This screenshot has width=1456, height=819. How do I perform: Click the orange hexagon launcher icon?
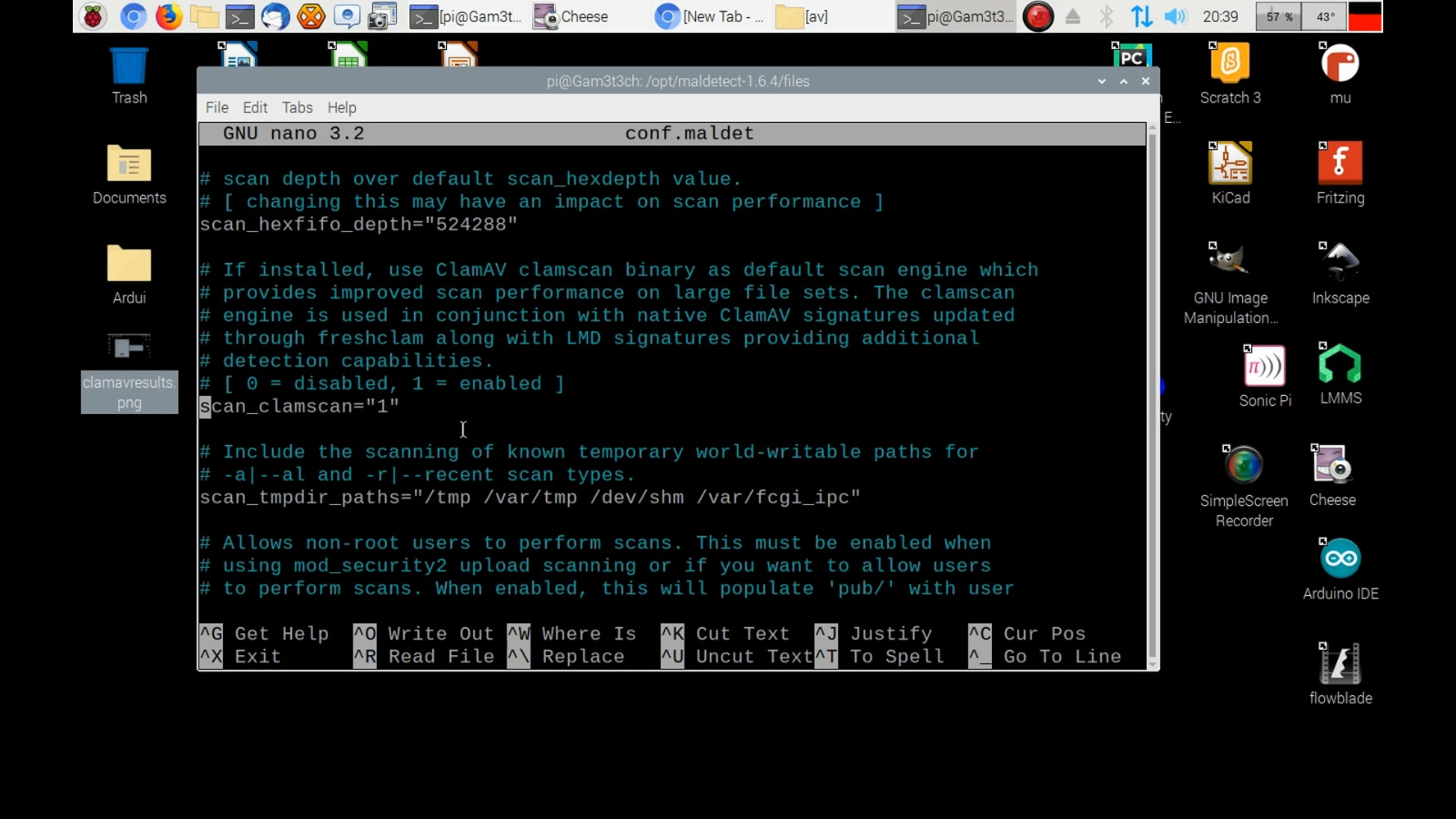tap(311, 16)
